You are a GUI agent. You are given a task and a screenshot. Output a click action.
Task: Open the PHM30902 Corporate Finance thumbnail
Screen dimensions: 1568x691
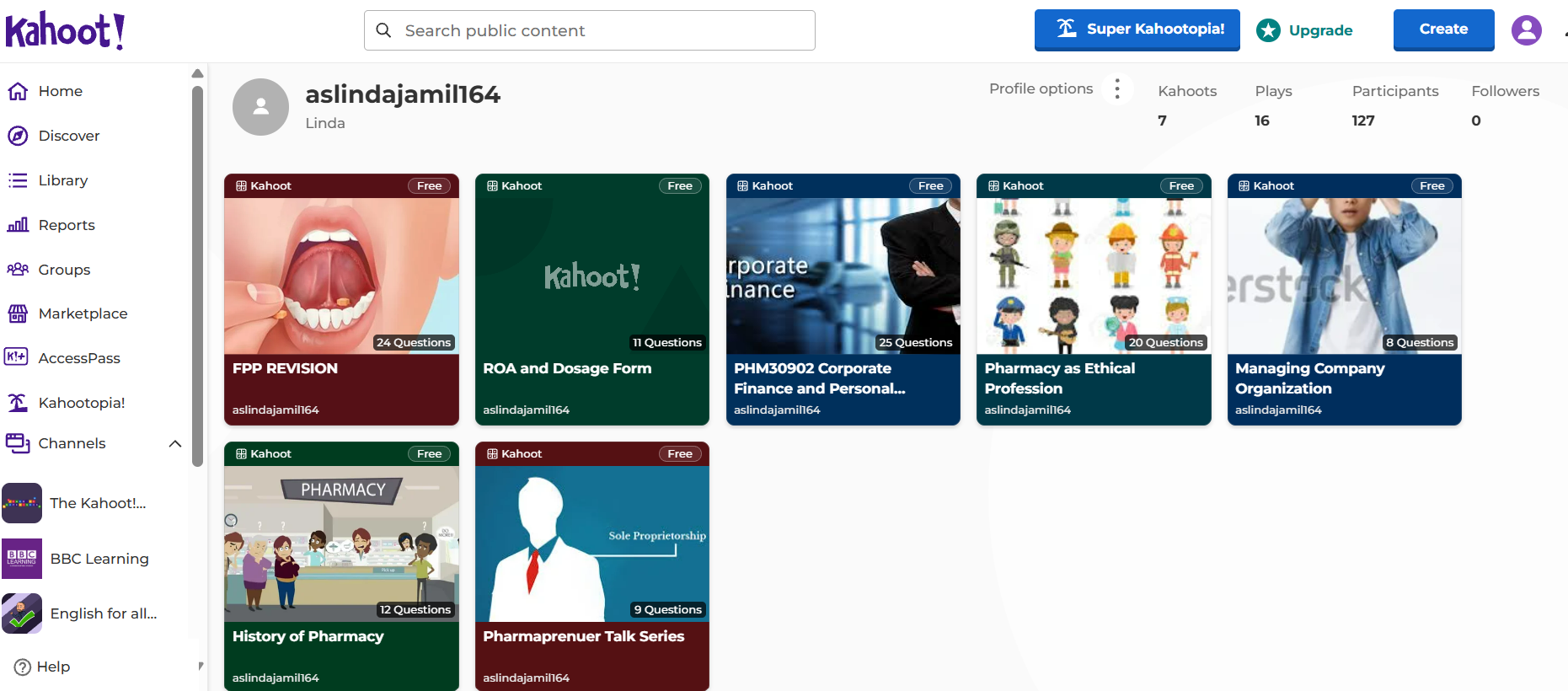click(843, 276)
